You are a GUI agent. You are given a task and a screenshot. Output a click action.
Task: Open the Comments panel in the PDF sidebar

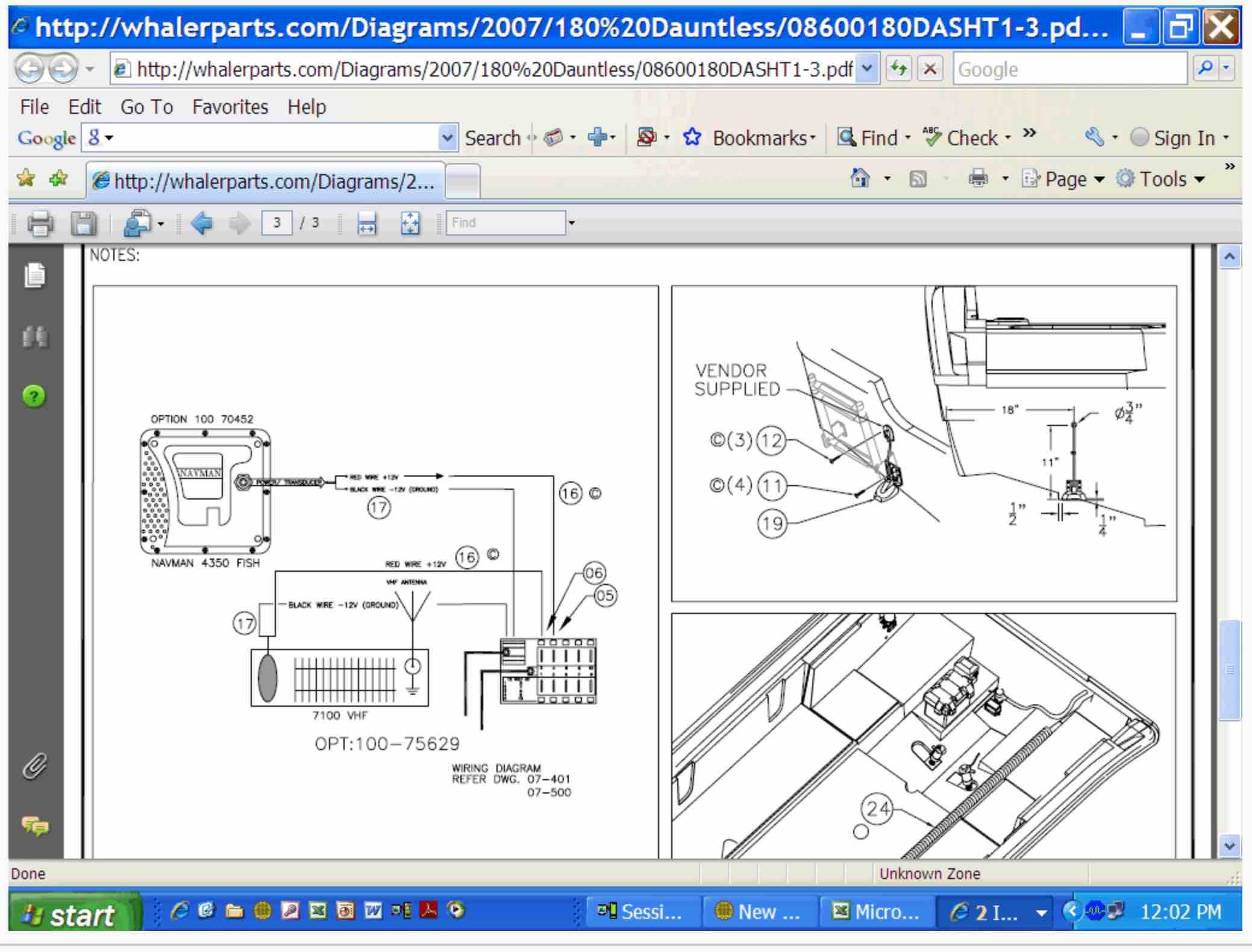tap(35, 825)
